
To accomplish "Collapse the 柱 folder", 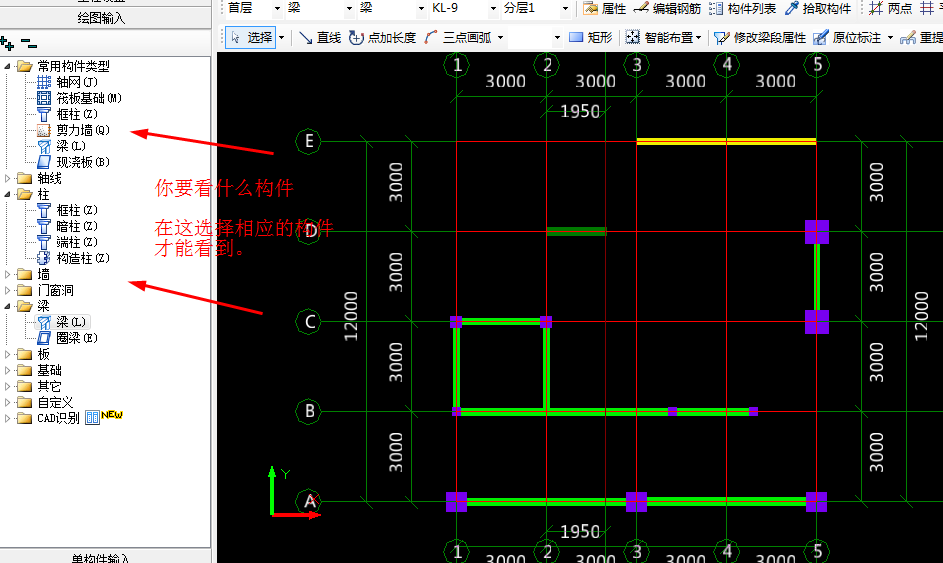I will (x=7, y=194).
